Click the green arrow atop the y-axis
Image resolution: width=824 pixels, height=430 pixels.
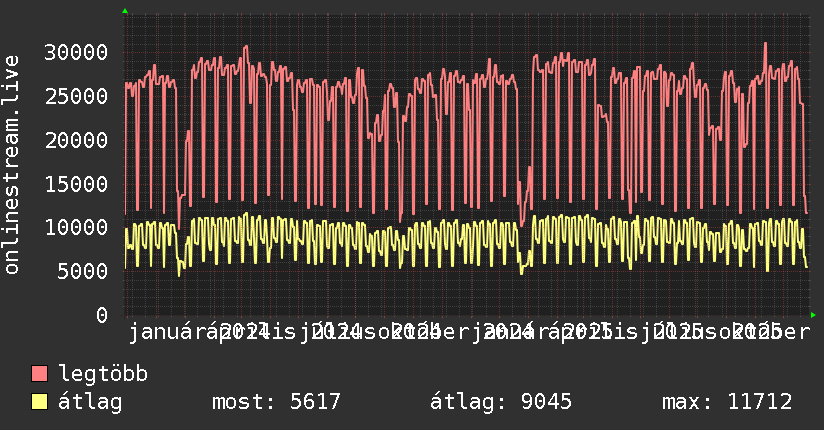point(125,11)
